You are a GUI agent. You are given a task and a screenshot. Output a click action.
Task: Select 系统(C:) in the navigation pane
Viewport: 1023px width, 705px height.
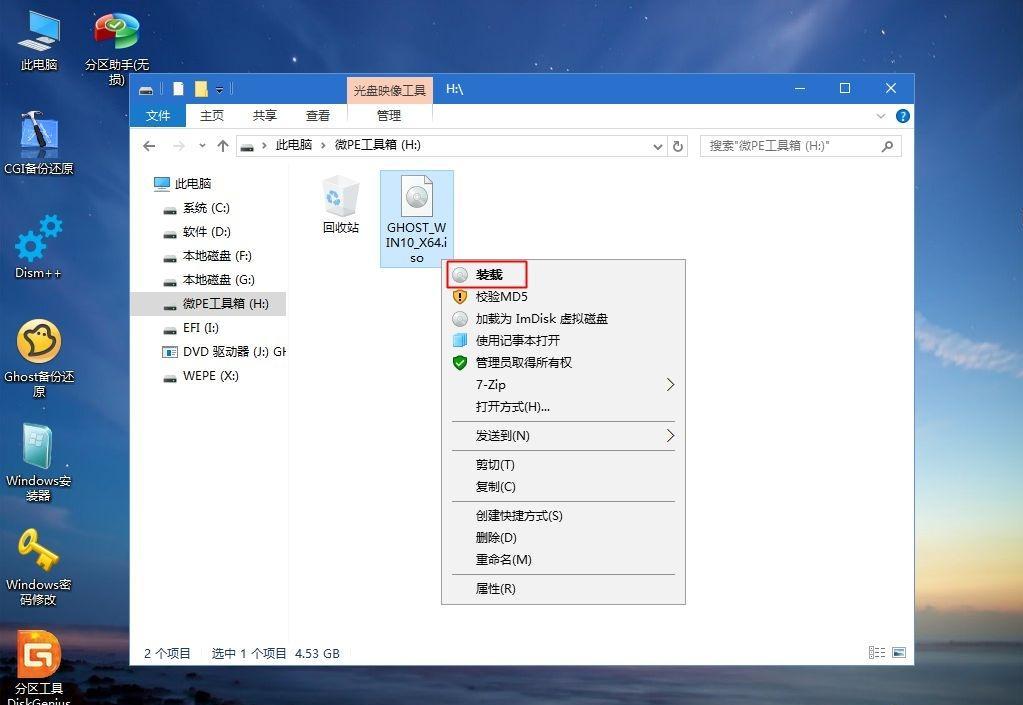click(x=204, y=207)
